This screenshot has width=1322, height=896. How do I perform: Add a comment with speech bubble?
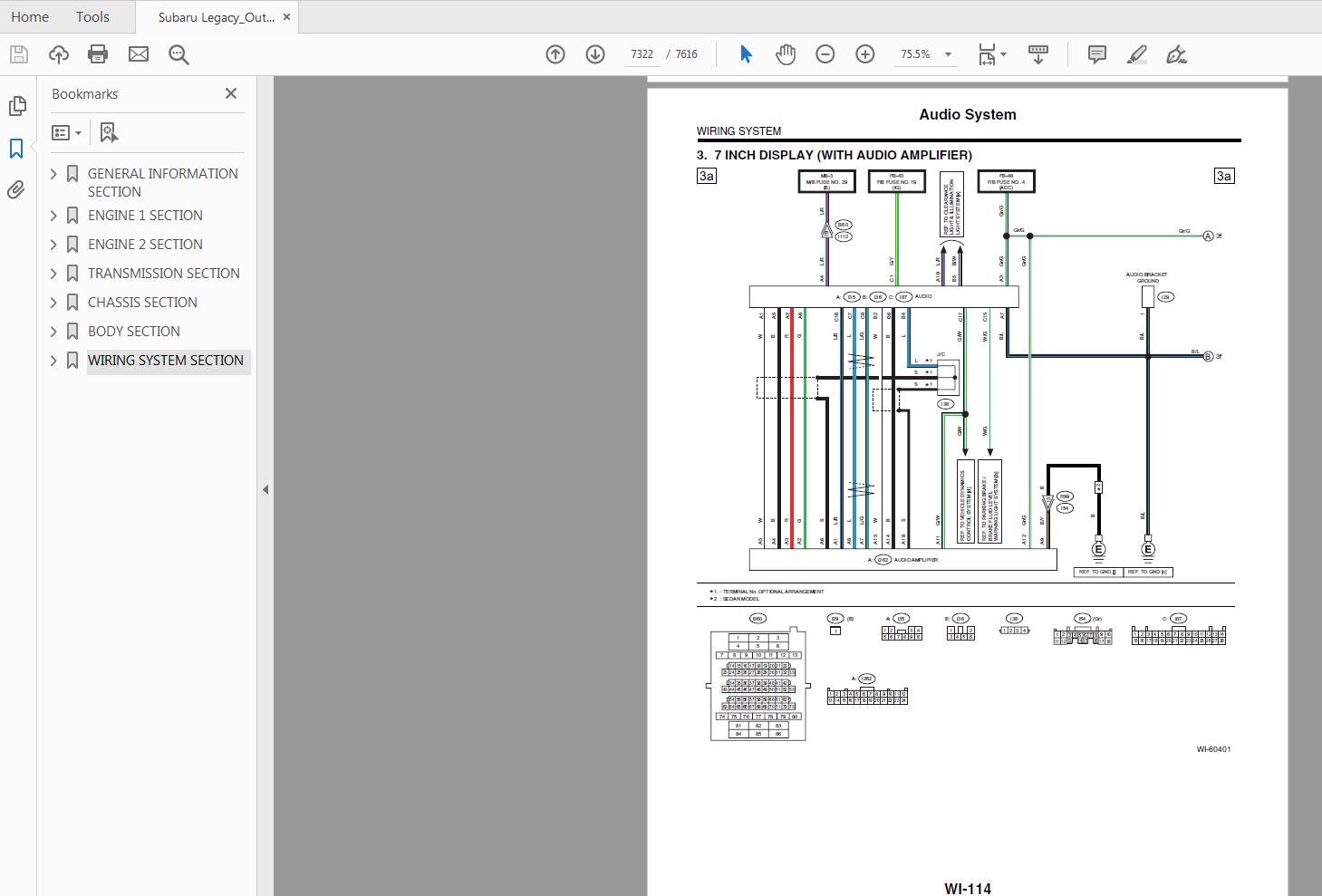1096,54
